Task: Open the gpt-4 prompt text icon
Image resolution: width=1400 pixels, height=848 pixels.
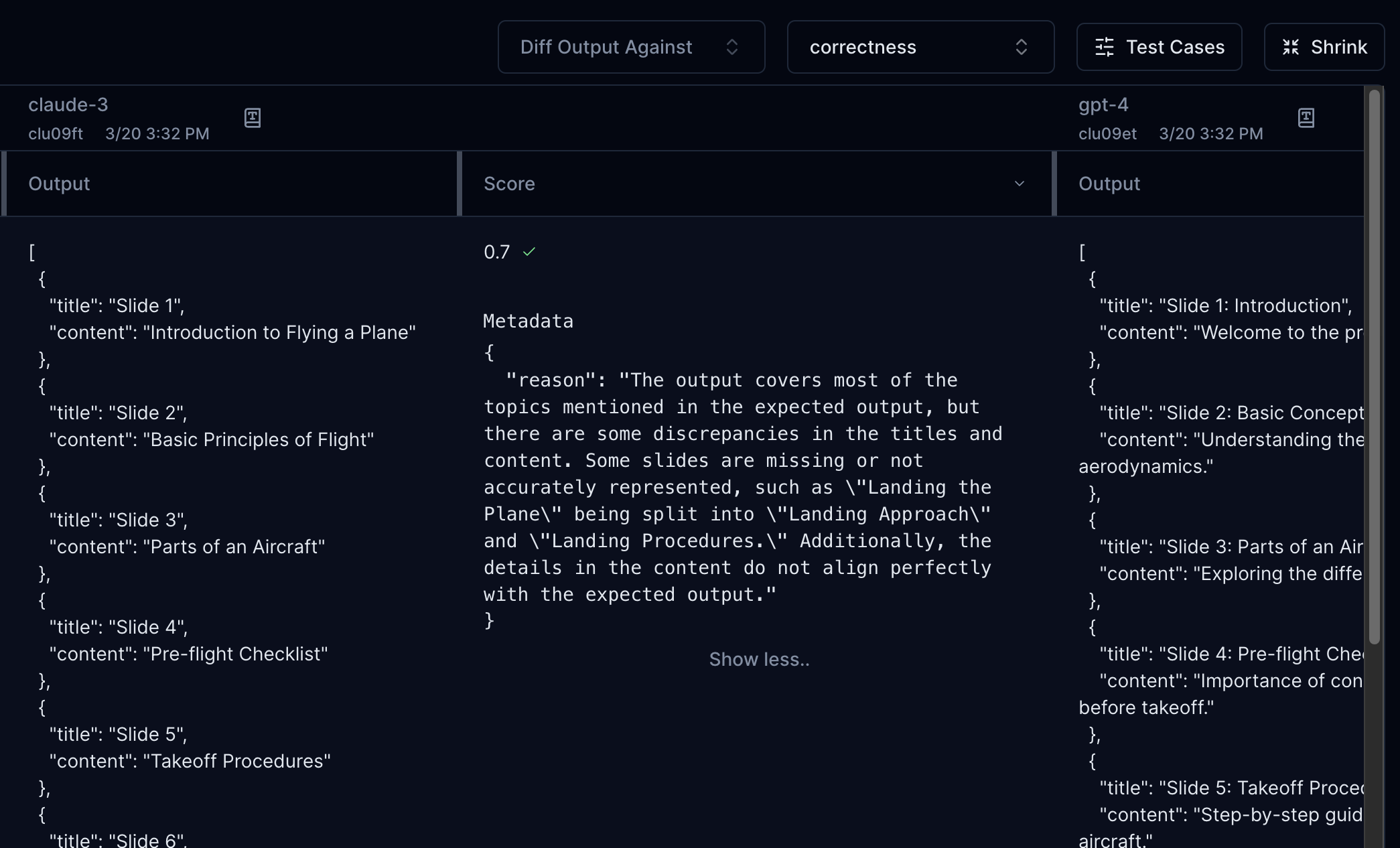Action: 1306,118
